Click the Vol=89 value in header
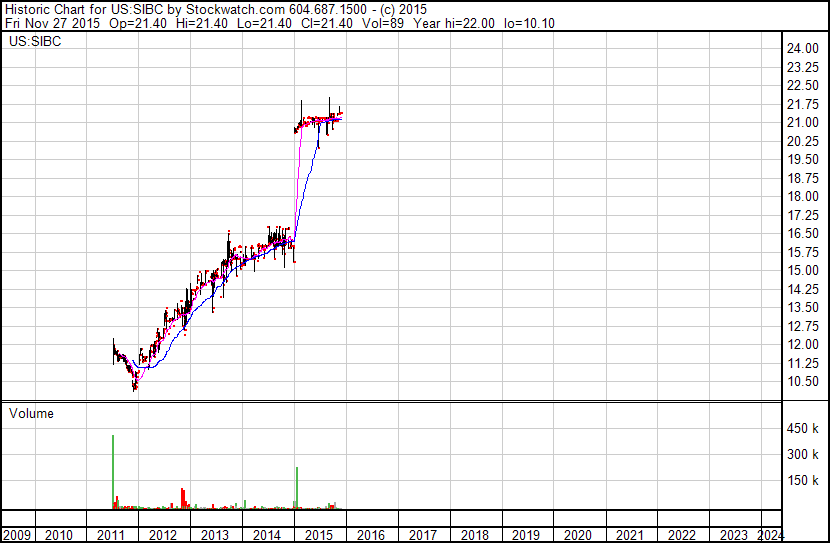The image size is (830, 543). [x=383, y=22]
